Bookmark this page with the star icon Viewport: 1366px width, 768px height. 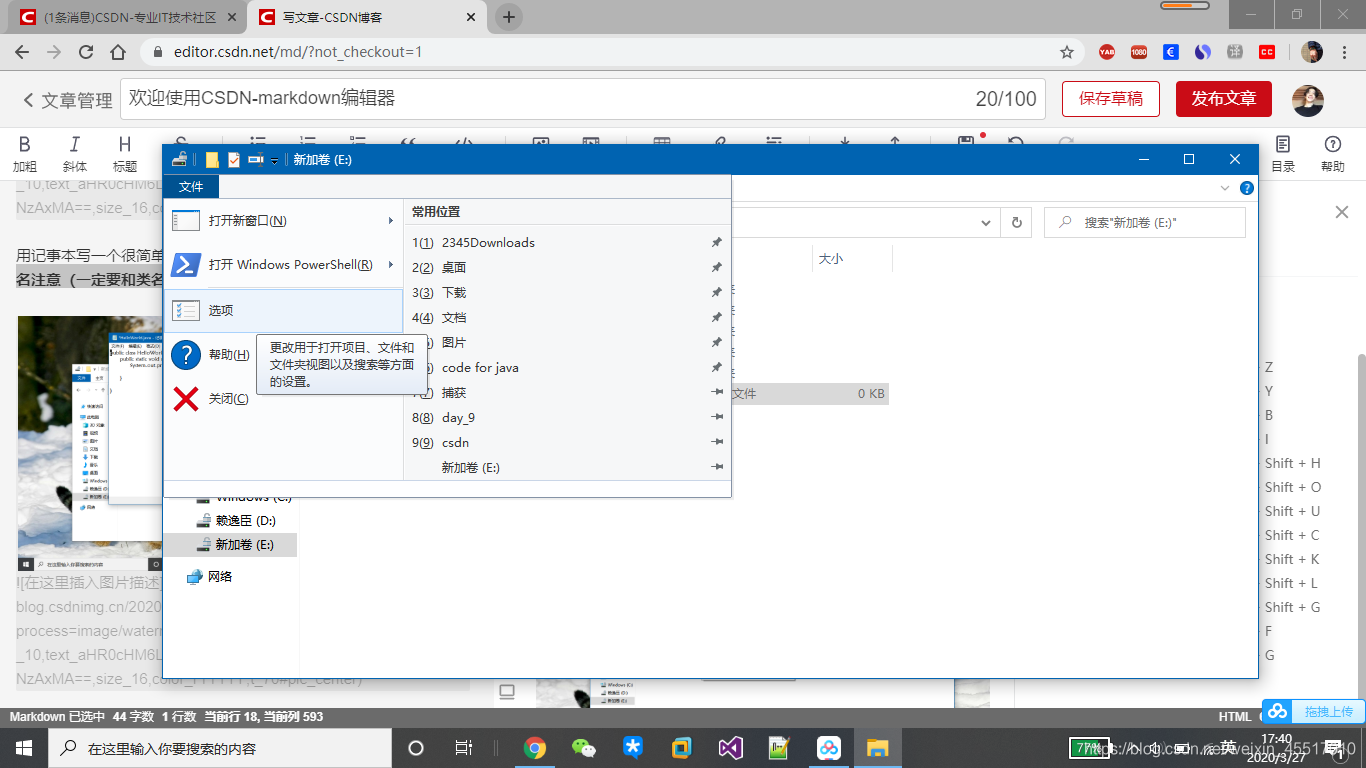(1067, 52)
